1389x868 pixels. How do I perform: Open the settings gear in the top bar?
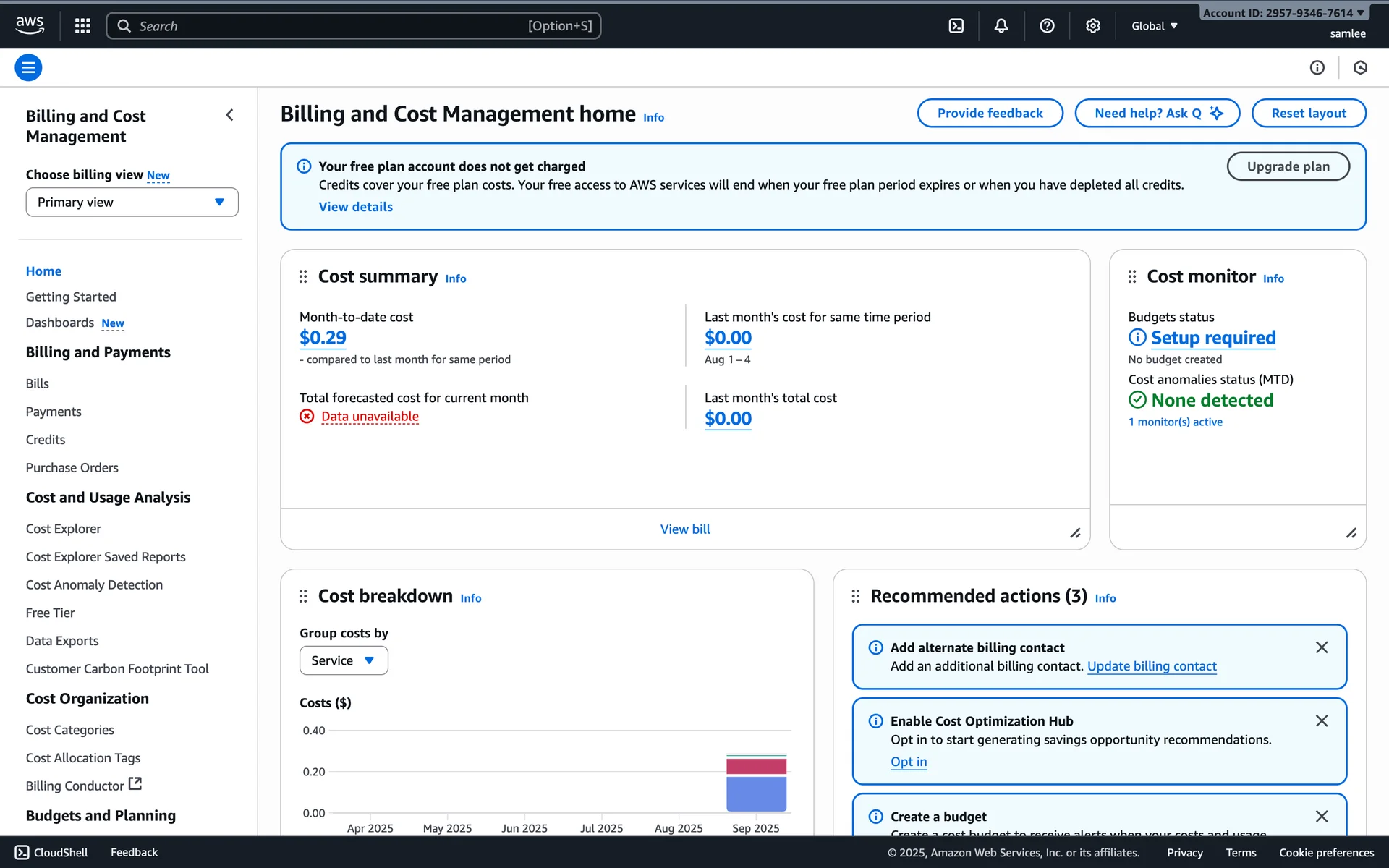(1092, 26)
